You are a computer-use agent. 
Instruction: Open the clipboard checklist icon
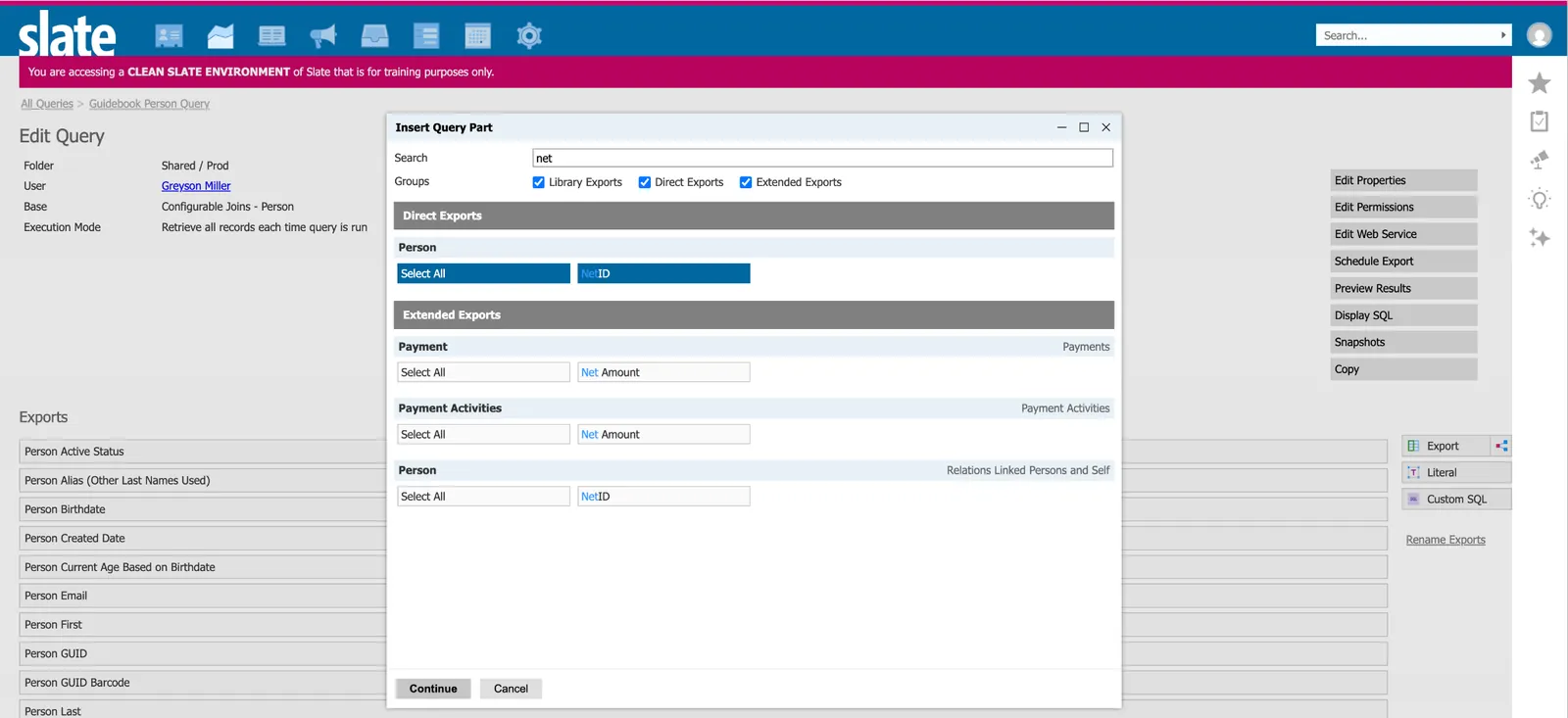[1540, 121]
